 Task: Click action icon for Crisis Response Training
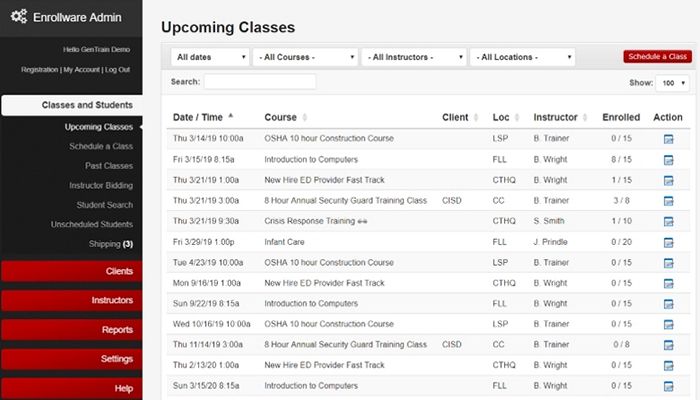668,221
